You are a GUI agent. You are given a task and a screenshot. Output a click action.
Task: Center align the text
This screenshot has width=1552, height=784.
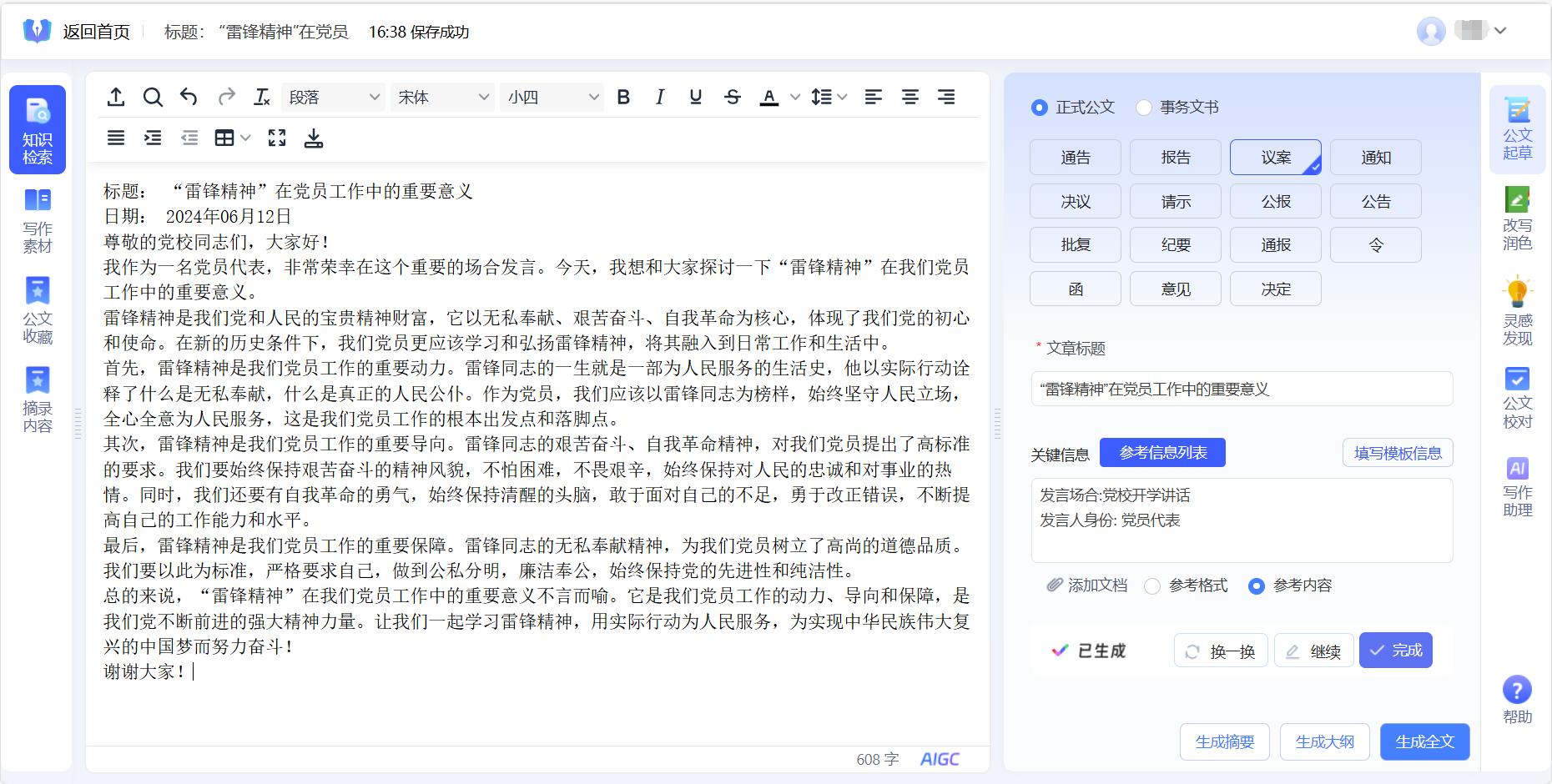point(910,98)
